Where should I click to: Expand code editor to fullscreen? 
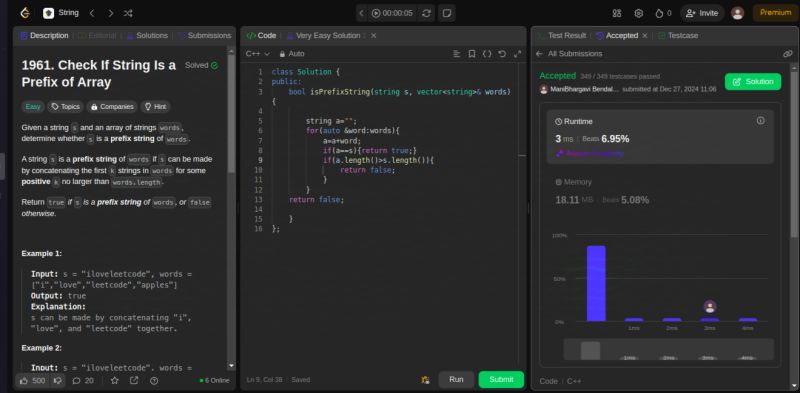click(517, 54)
